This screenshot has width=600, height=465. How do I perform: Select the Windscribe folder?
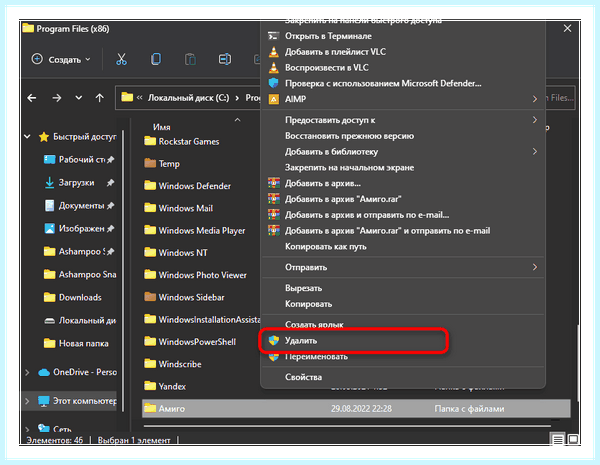[x=173, y=364]
